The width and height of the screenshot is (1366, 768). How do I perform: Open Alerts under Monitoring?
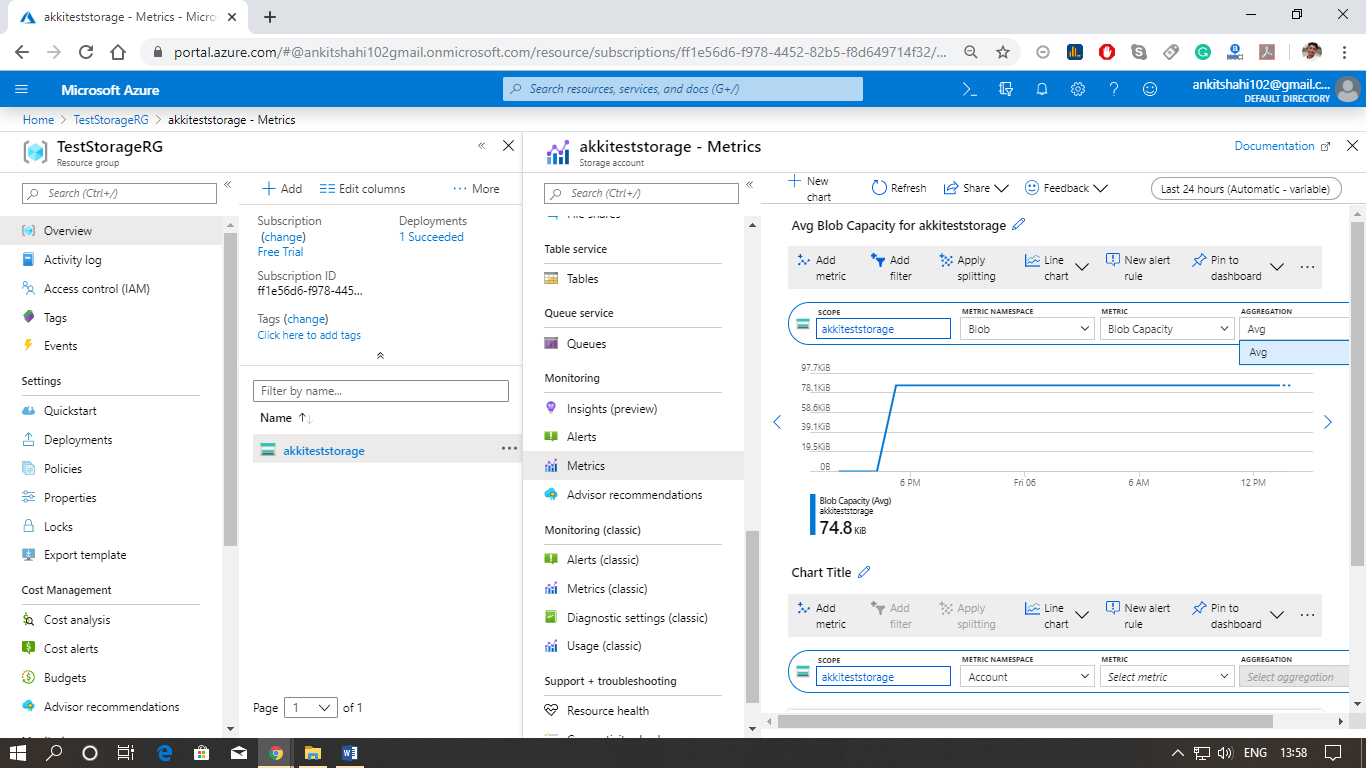tap(581, 437)
